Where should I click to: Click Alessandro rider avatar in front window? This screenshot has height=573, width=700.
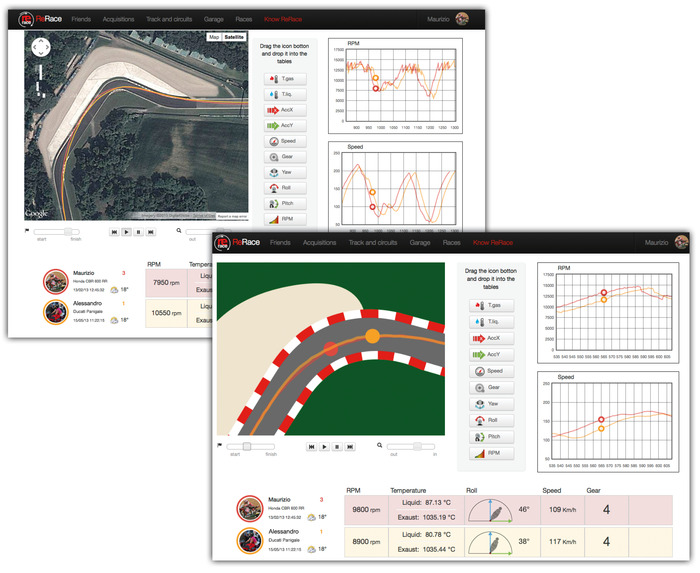(x=250, y=541)
